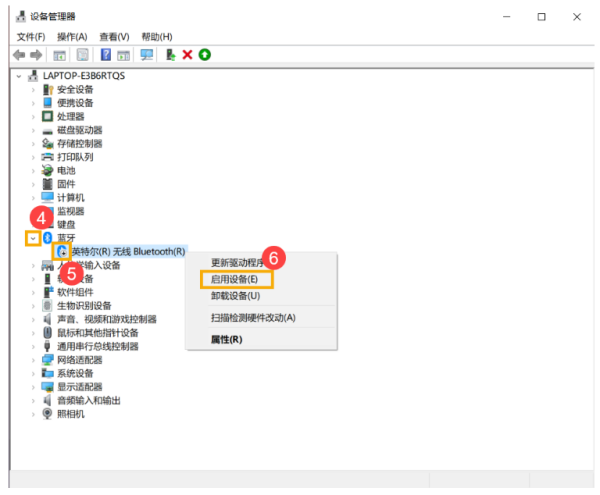Screen dimensions: 600x495
Task: Select the 照相机 tree item
Action: (x=70, y=413)
